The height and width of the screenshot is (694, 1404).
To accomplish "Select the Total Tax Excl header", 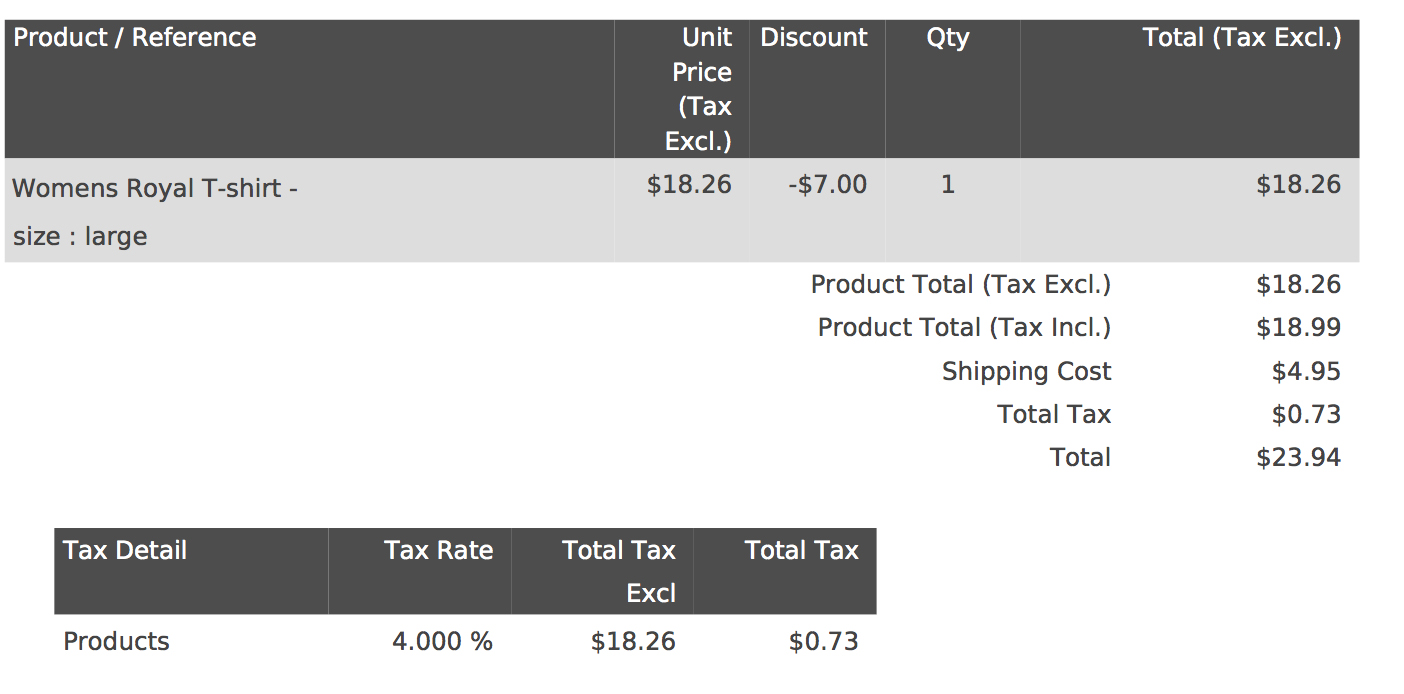I will coord(620,571).
